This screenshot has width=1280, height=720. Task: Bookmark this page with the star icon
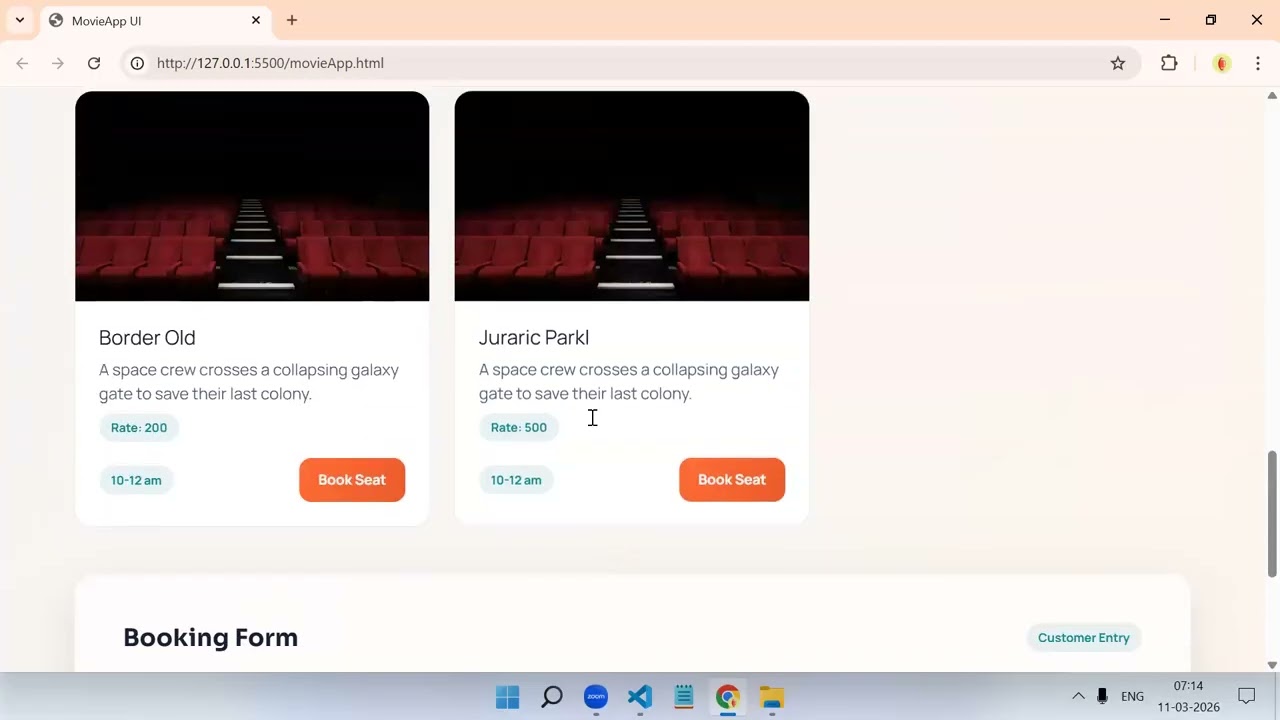pos(1118,63)
